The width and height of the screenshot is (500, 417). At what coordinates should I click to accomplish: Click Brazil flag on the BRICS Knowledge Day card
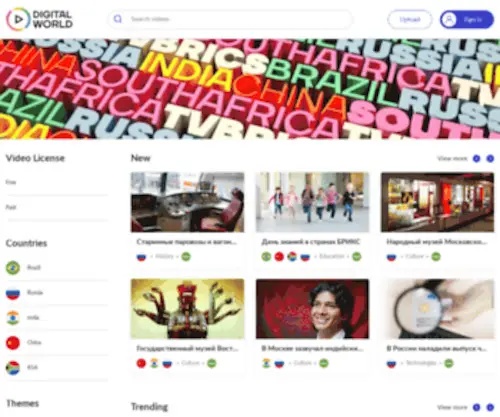266,257
